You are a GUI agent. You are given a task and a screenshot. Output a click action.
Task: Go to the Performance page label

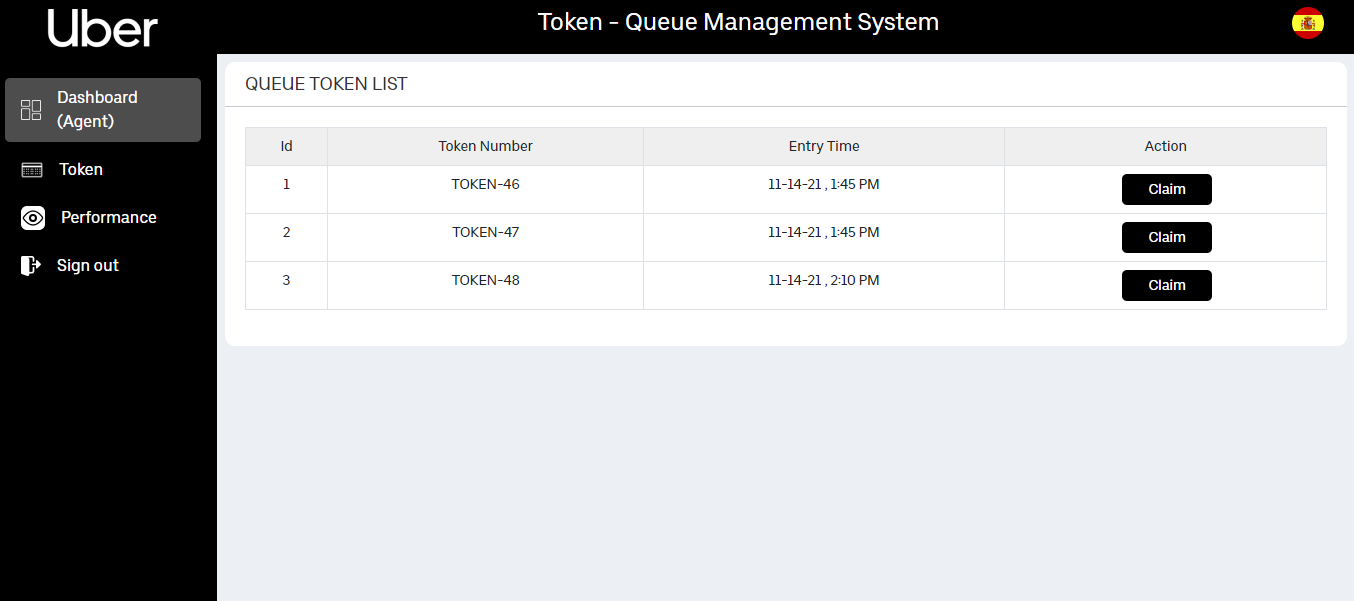108,218
